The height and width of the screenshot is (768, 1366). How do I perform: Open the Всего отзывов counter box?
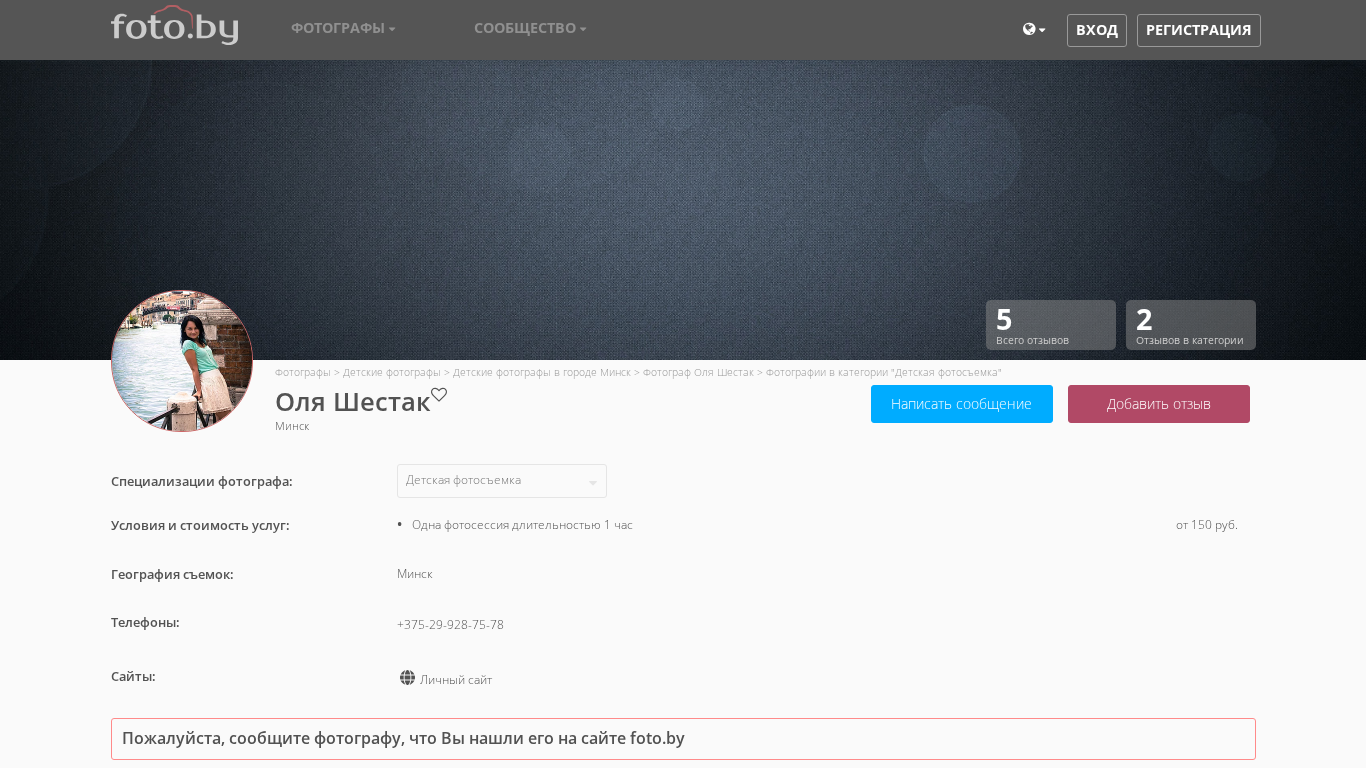[x=1051, y=325]
